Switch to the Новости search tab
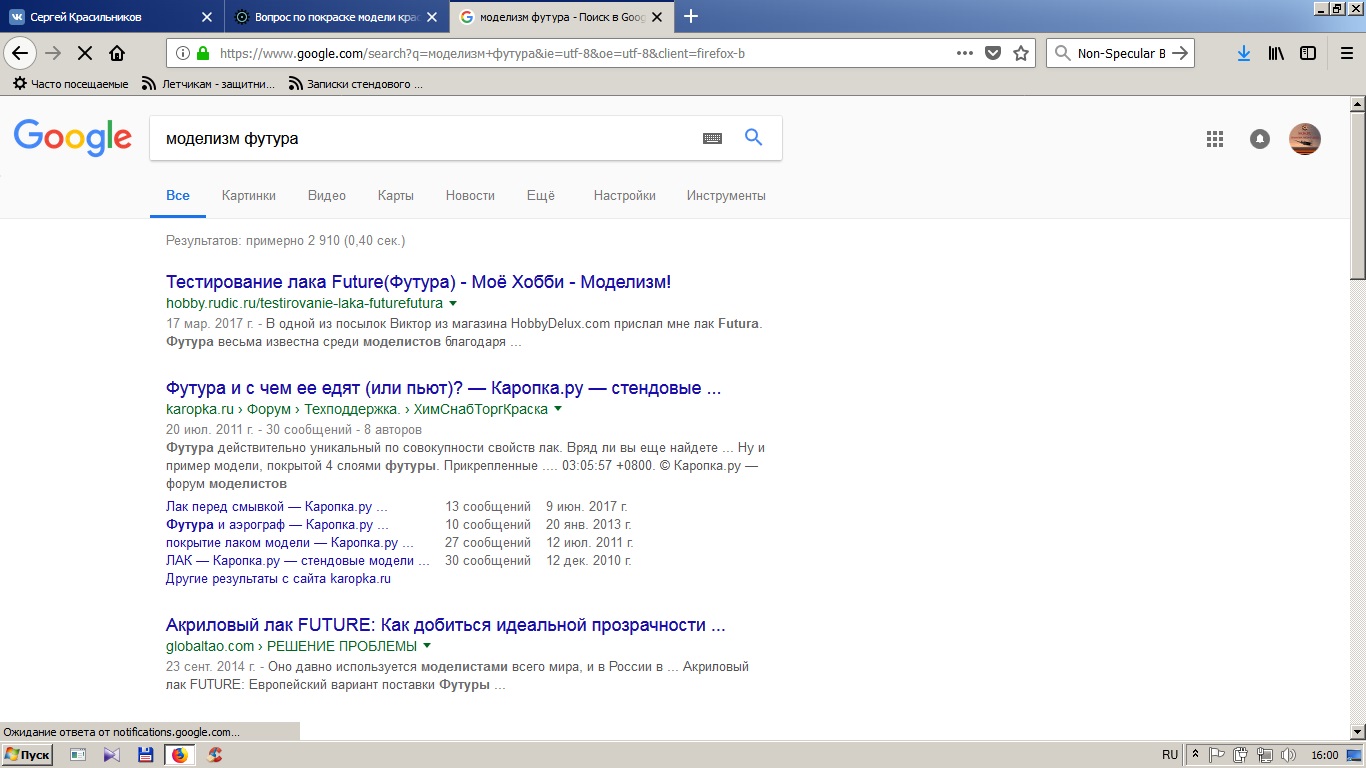The image size is (1366, 768). (470, 196)
